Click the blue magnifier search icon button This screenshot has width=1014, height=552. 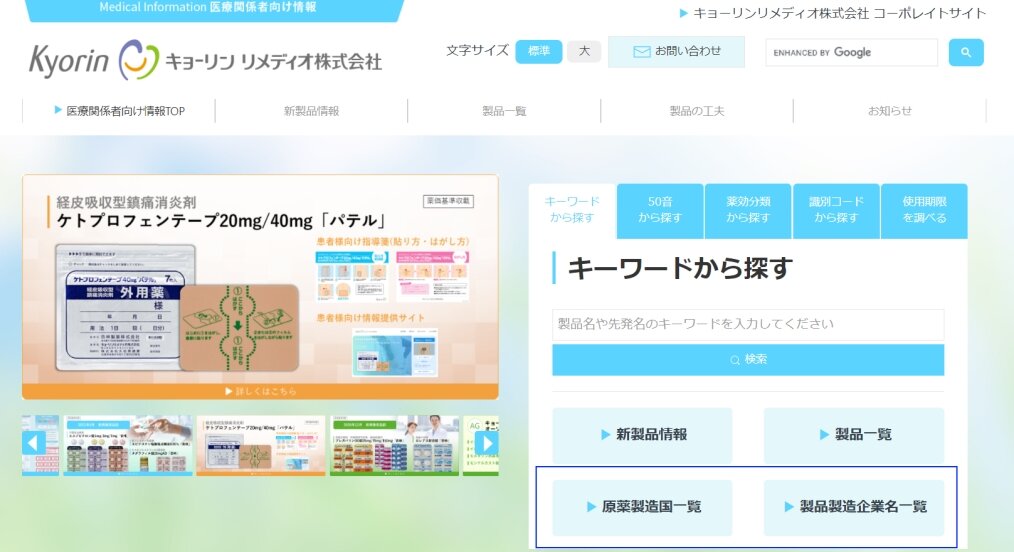pyautogui.click(x=965, y=52)
